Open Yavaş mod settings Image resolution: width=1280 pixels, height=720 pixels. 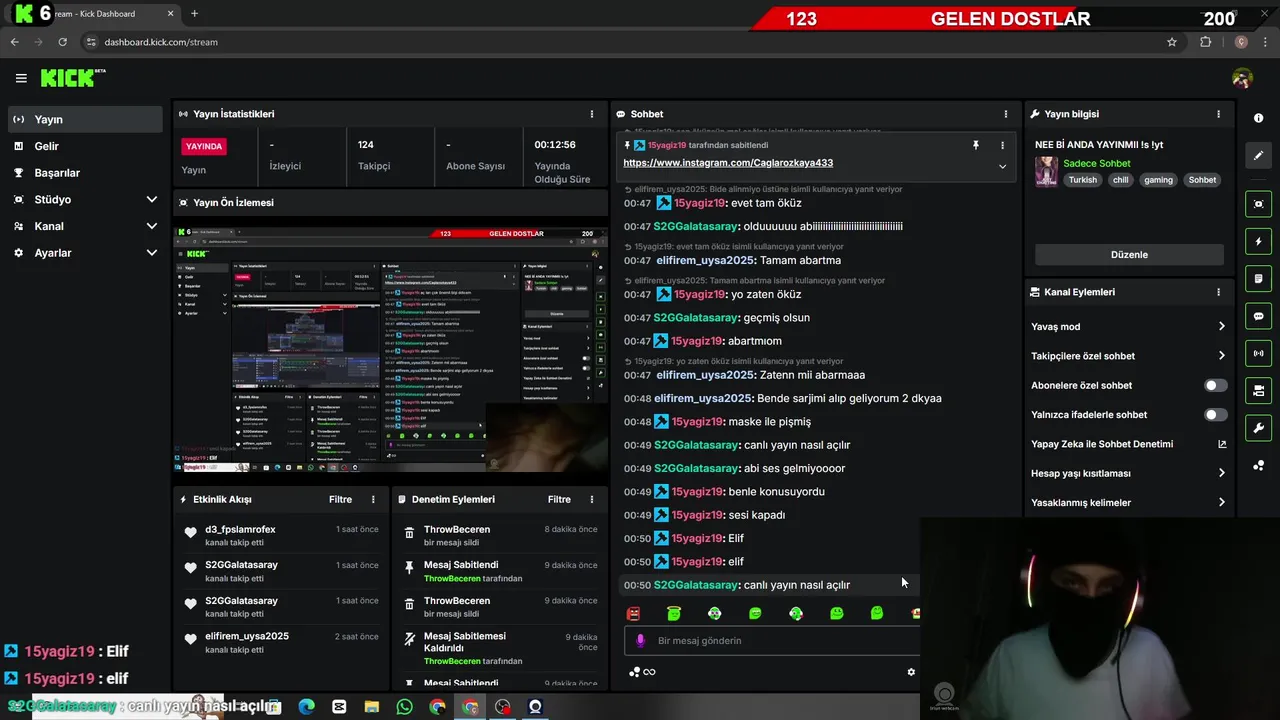(1128, 326)
